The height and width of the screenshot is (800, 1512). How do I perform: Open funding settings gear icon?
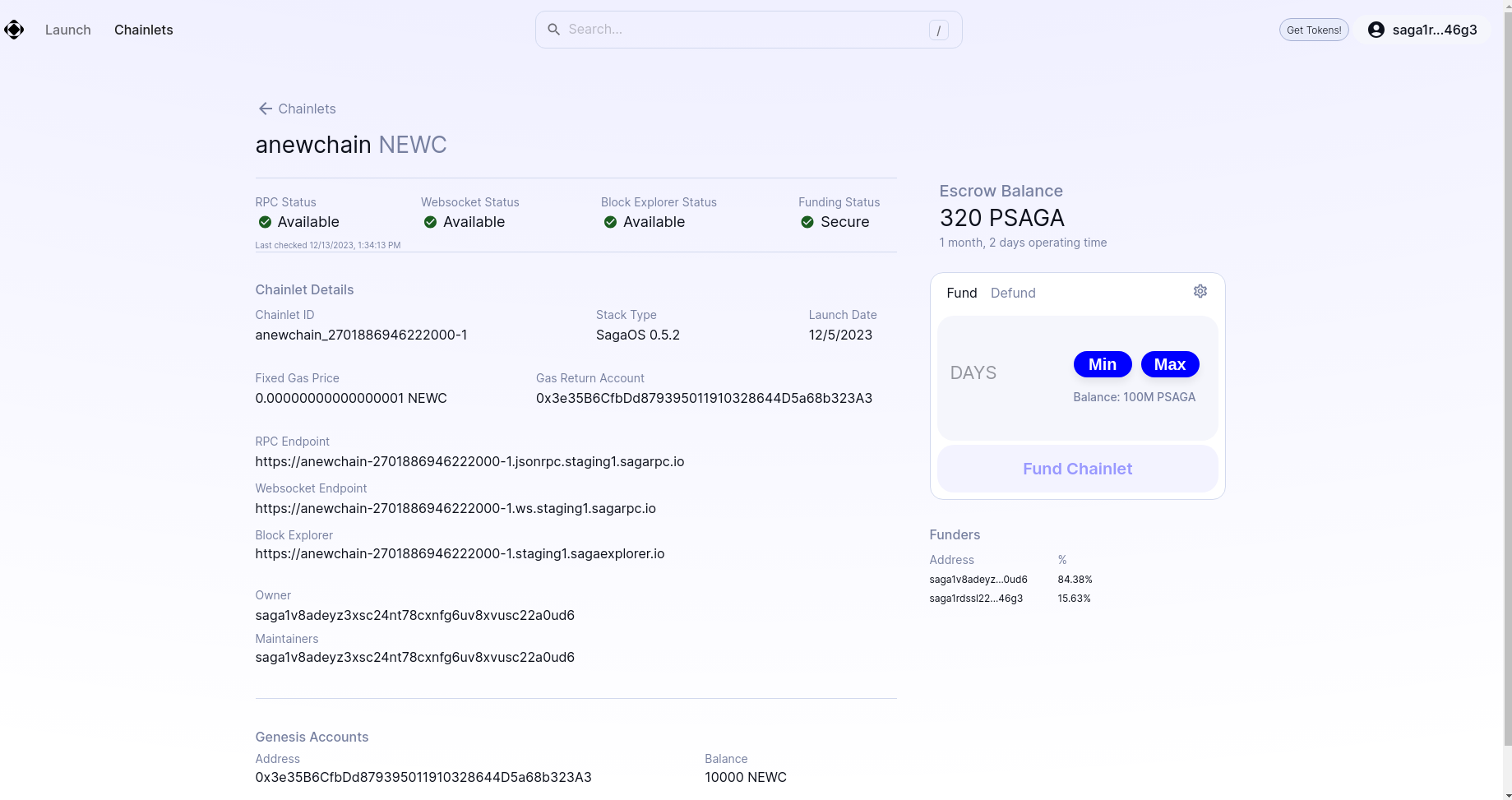1200,291
